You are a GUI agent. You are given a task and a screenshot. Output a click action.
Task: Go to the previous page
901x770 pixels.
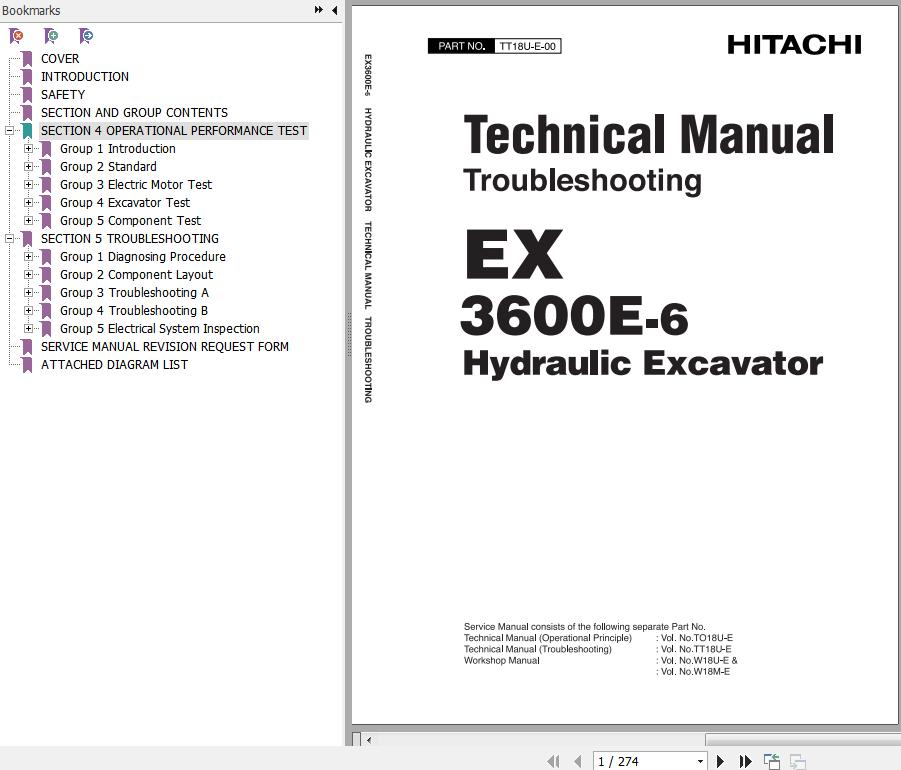(578, 761)
